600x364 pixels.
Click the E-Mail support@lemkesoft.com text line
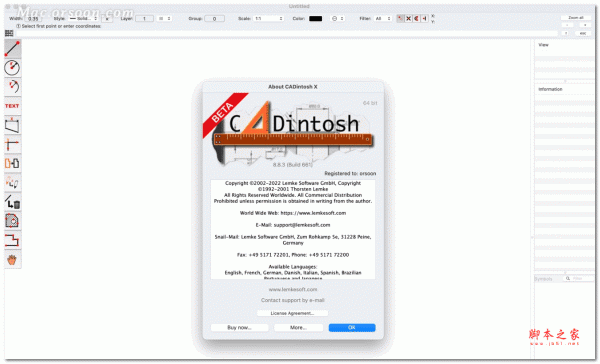point(293,225)
